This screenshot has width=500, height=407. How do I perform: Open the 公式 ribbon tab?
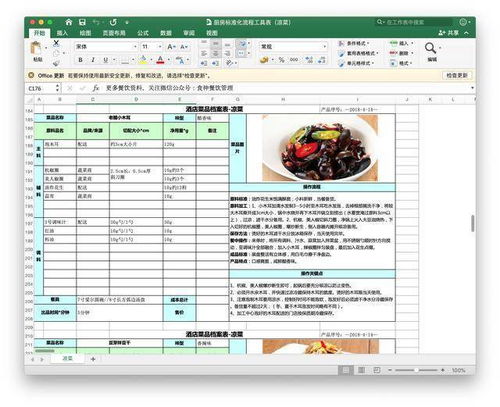pyautogui.click(x=143, y=33)
